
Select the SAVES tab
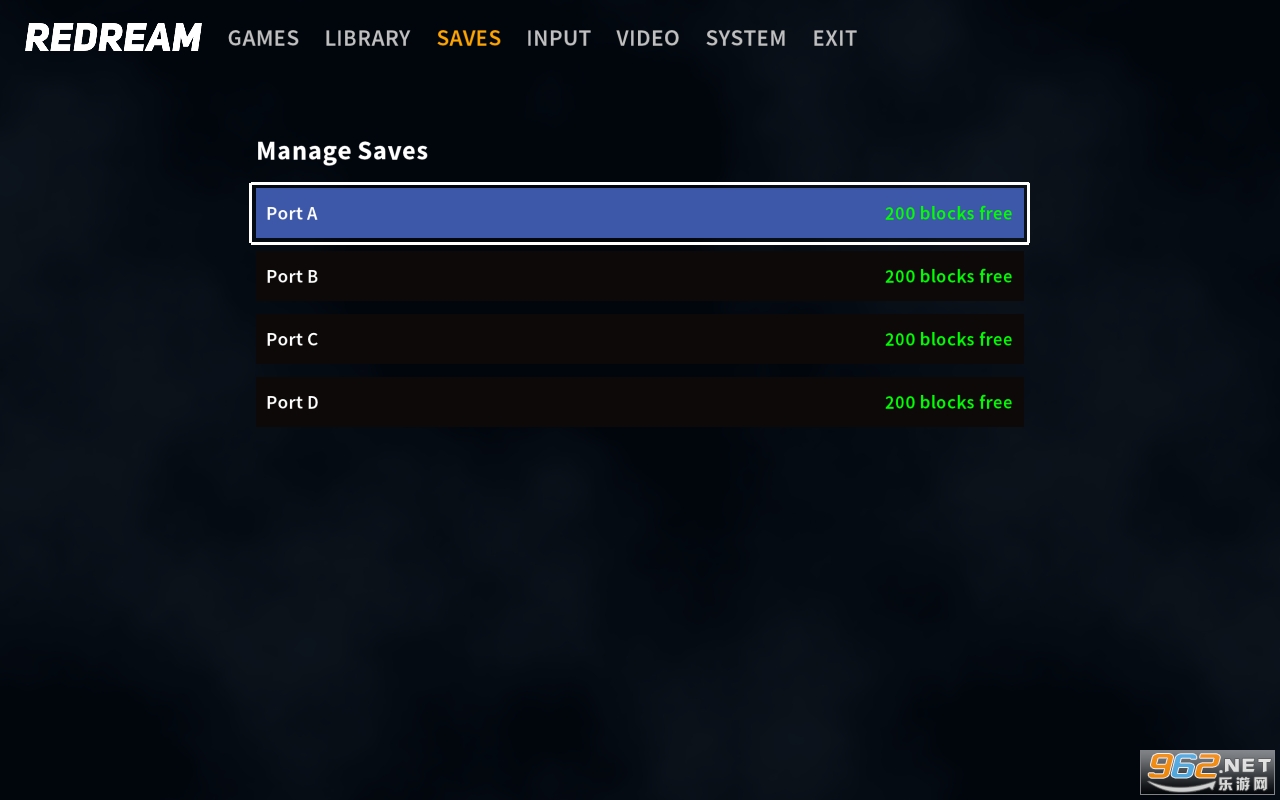click(468, 38)
